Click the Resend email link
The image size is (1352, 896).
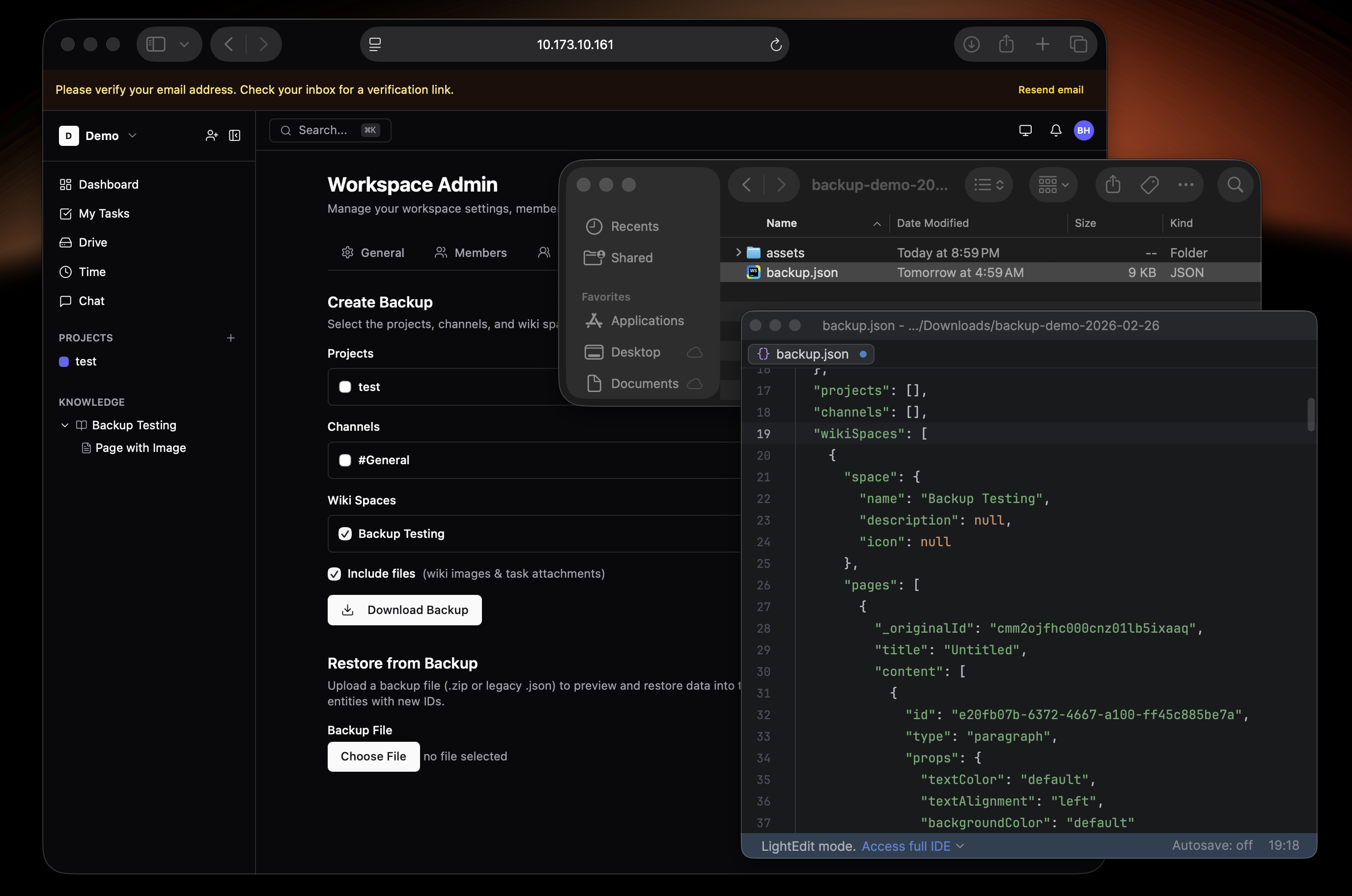tap(1050, 90)
